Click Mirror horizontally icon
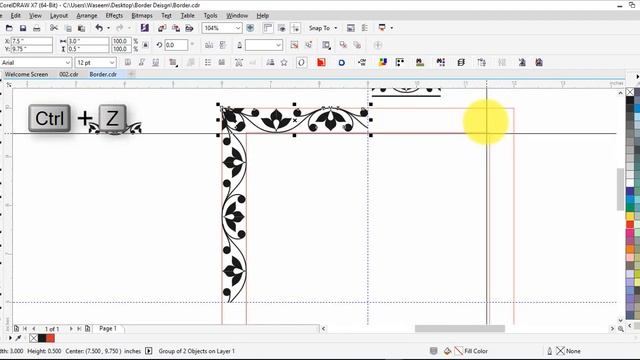The image size is (640, 360). pyautogui.click(x=209, y=45)
